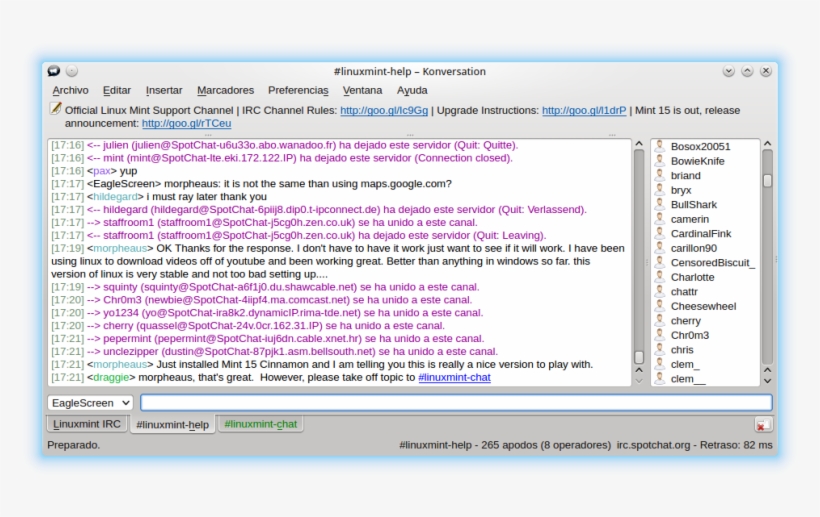This screenshot has height=517, width=820.
Task: Click user icon next to Bosox20051
Action: tap(659, 146)
